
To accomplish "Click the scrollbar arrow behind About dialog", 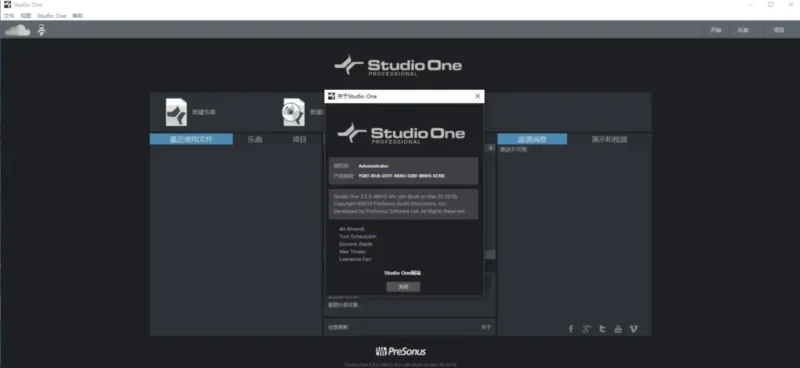I will [491, 148].
